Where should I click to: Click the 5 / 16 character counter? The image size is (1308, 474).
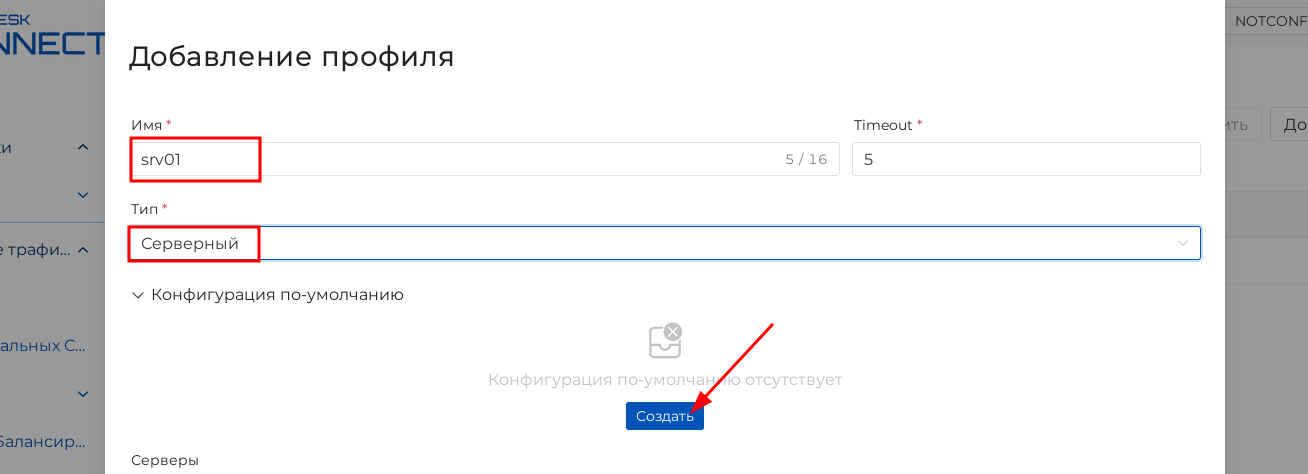(x=806, y=159)
